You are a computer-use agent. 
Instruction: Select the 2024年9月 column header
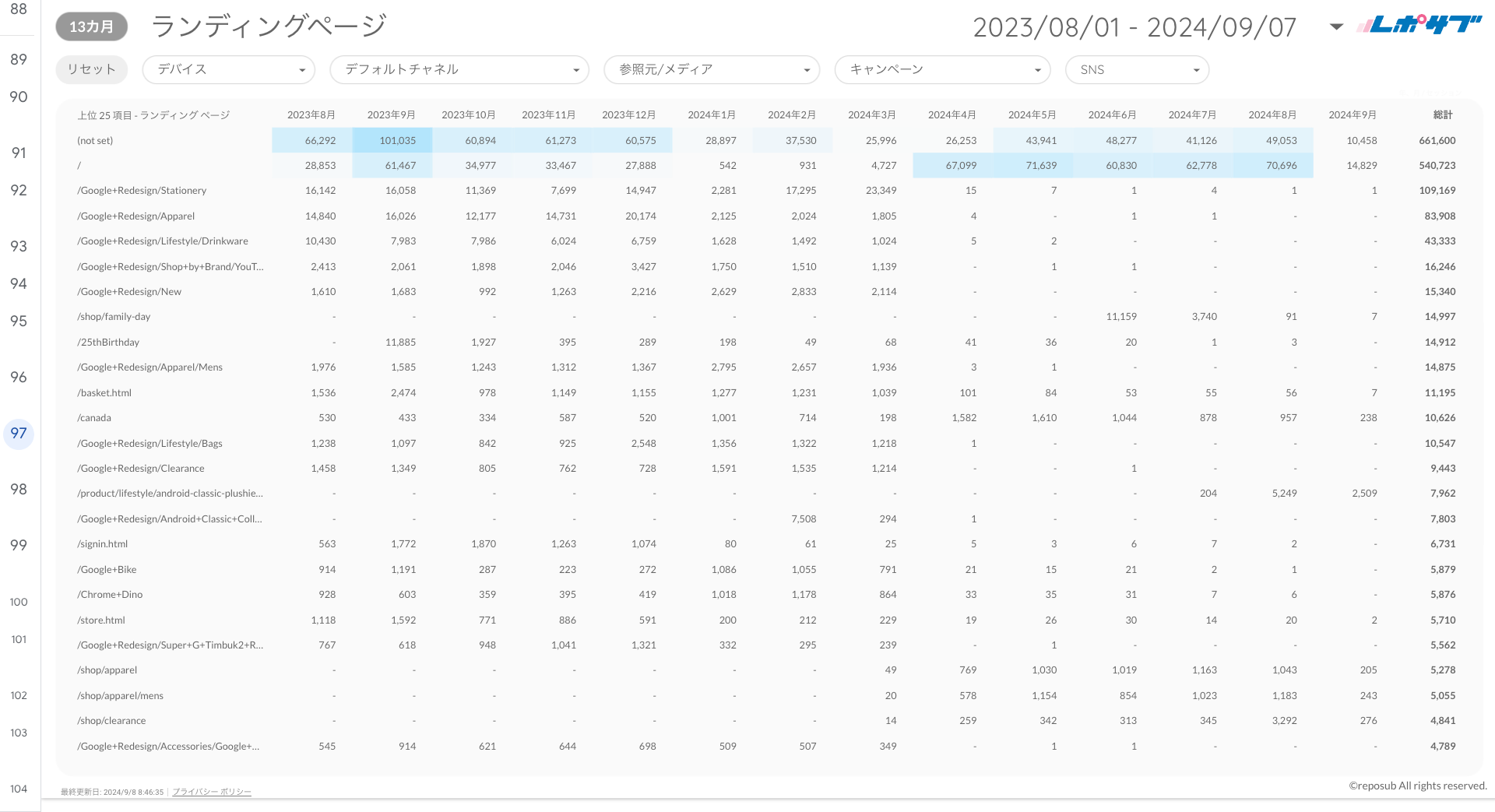pos(1352,115)
